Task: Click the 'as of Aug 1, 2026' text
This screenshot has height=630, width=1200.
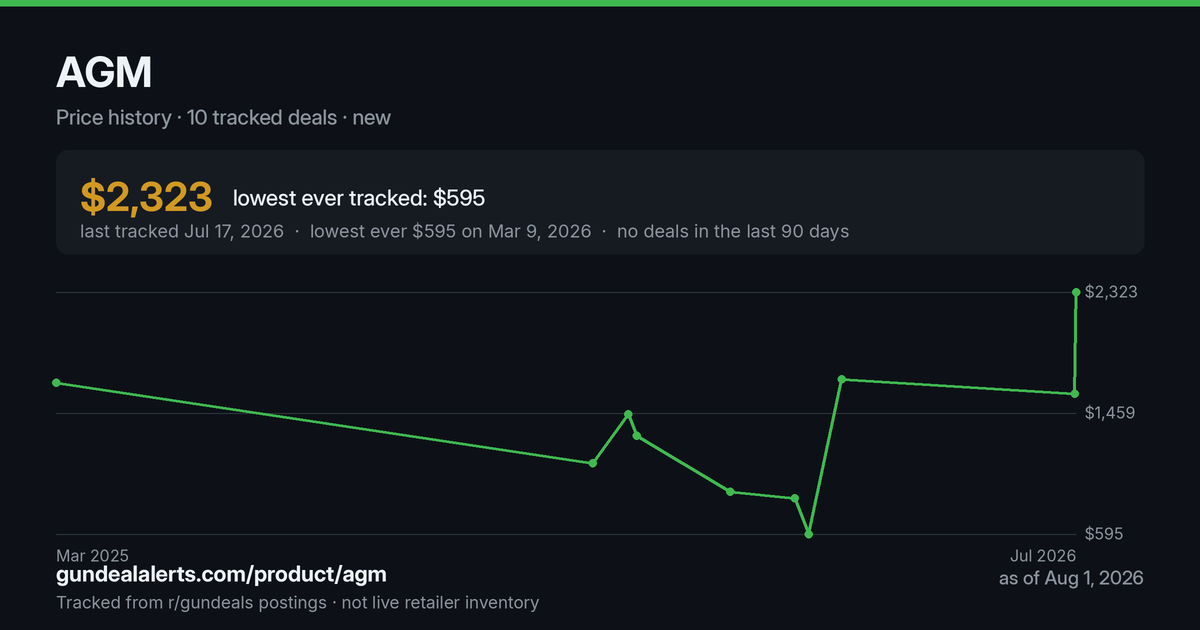Action: pyautogui.click(x=1071, y=578)
